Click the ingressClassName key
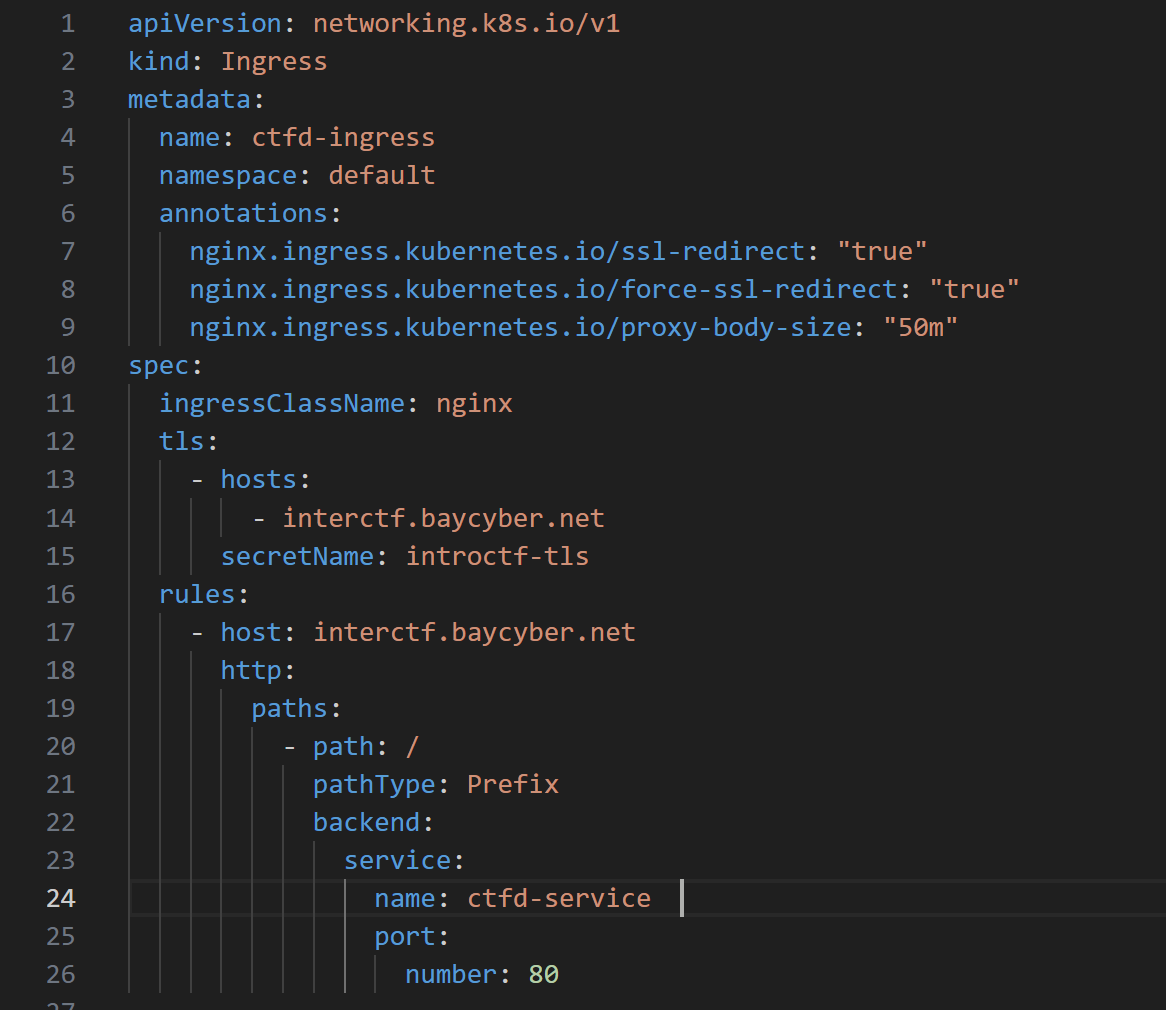1166x1010 pixels. click(x=282, y=404)
